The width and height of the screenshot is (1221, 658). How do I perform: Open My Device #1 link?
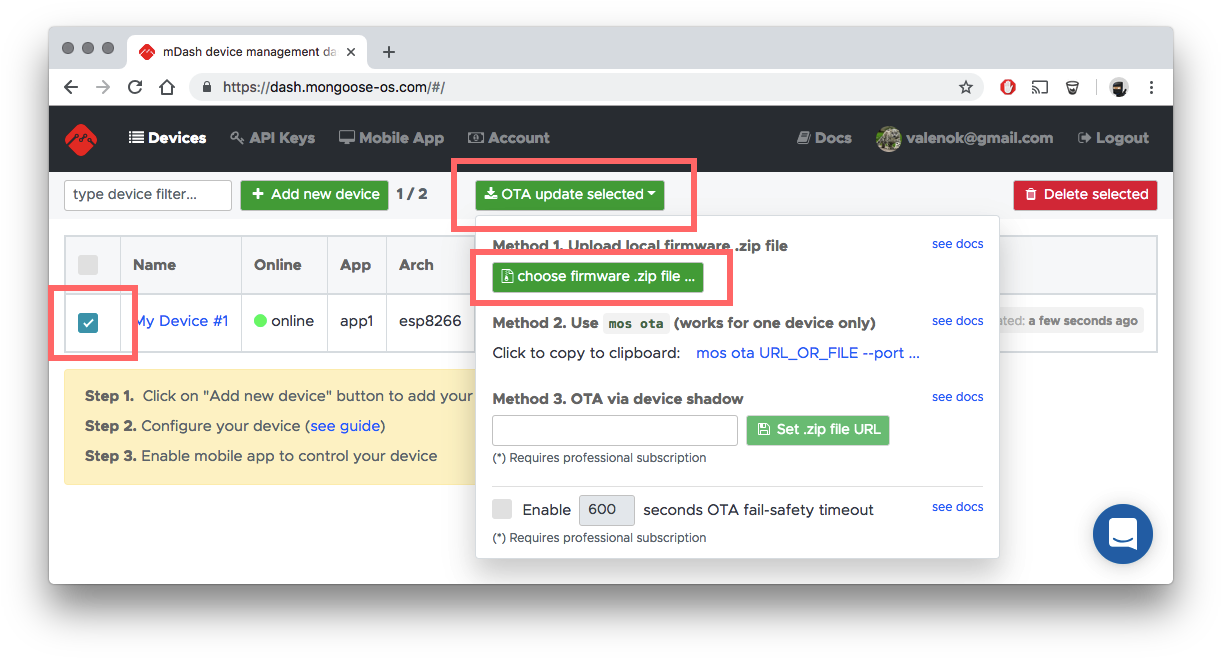click(181, 321)
